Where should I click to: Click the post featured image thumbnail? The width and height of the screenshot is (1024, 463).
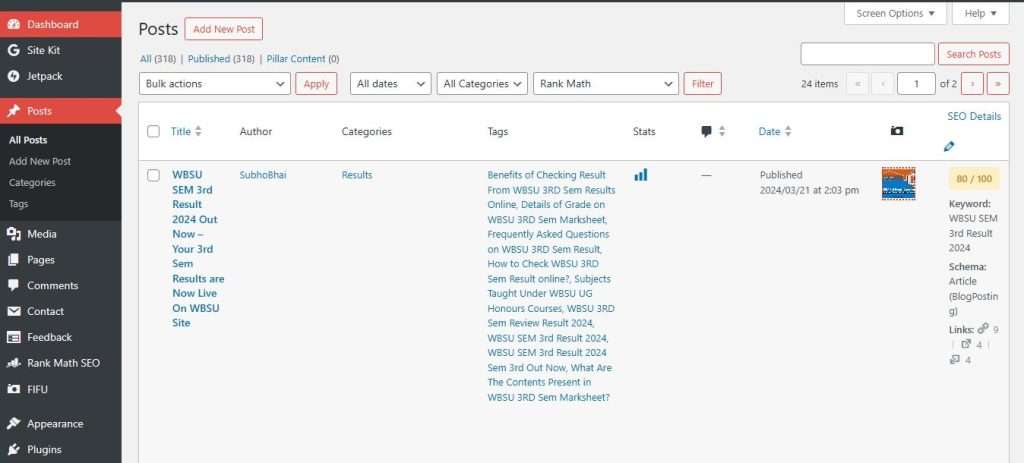pos(899,184)
